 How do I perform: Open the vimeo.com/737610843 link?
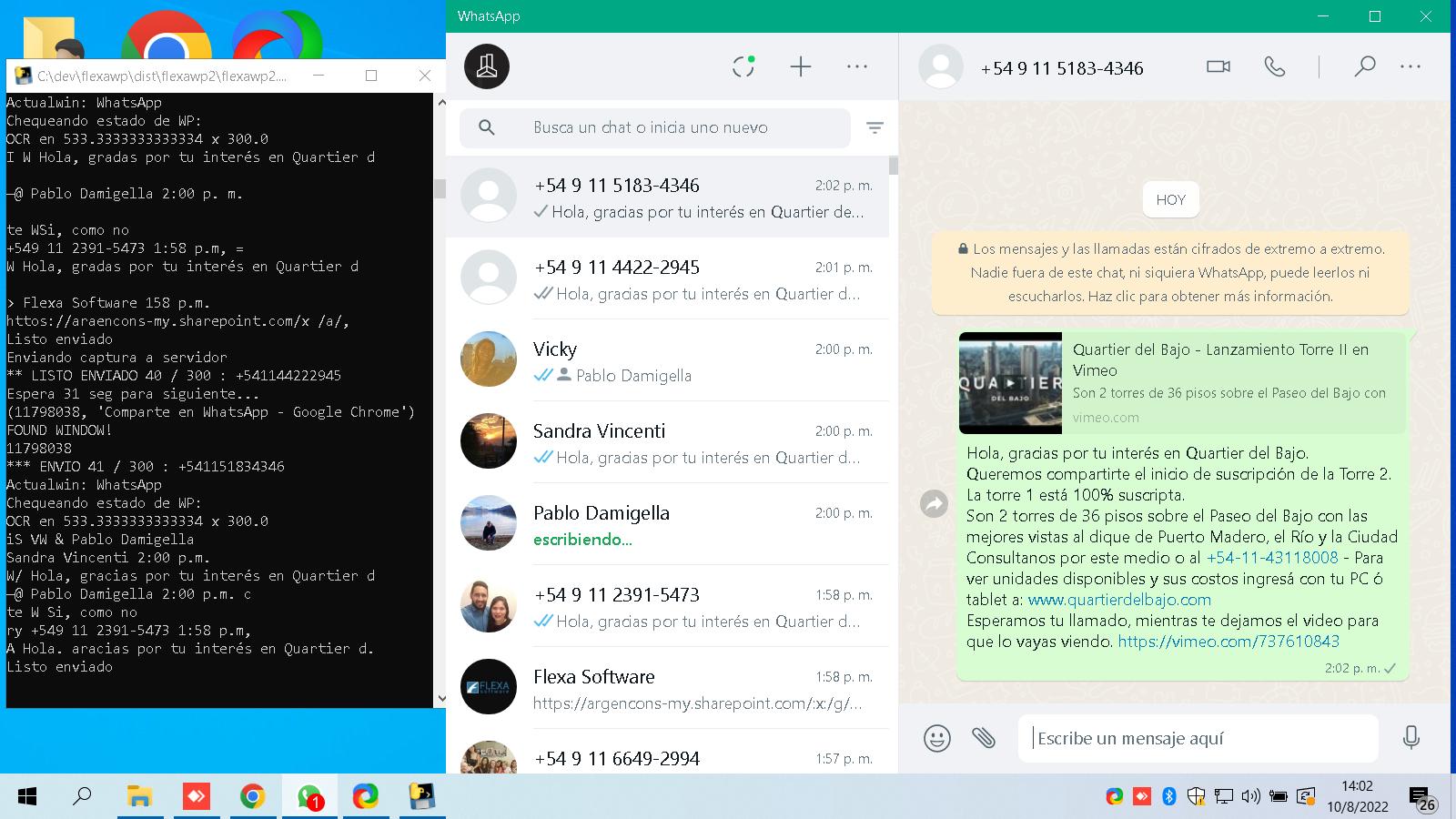click(x=1228, y=642)
